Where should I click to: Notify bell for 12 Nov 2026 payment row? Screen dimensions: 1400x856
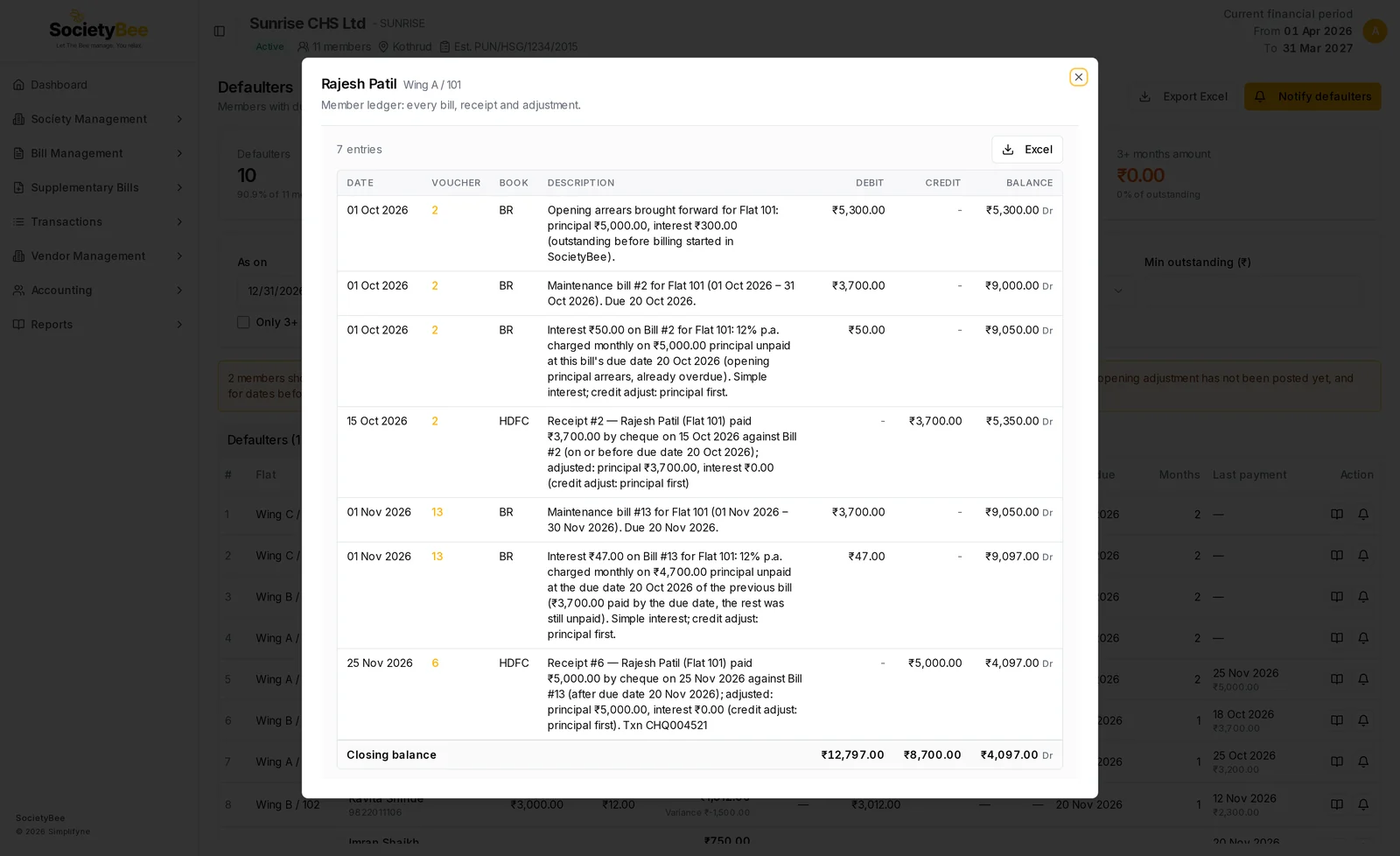(1363, 804)
